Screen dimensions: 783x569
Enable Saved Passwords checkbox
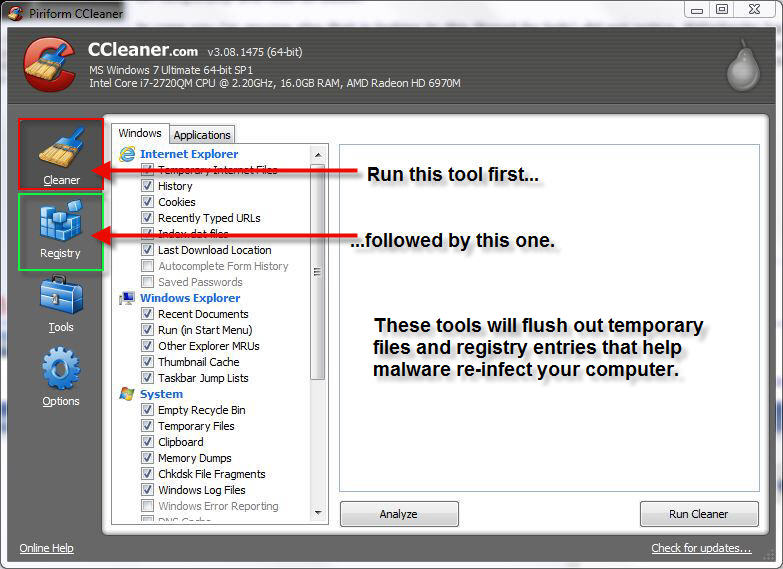click(147, 282)
